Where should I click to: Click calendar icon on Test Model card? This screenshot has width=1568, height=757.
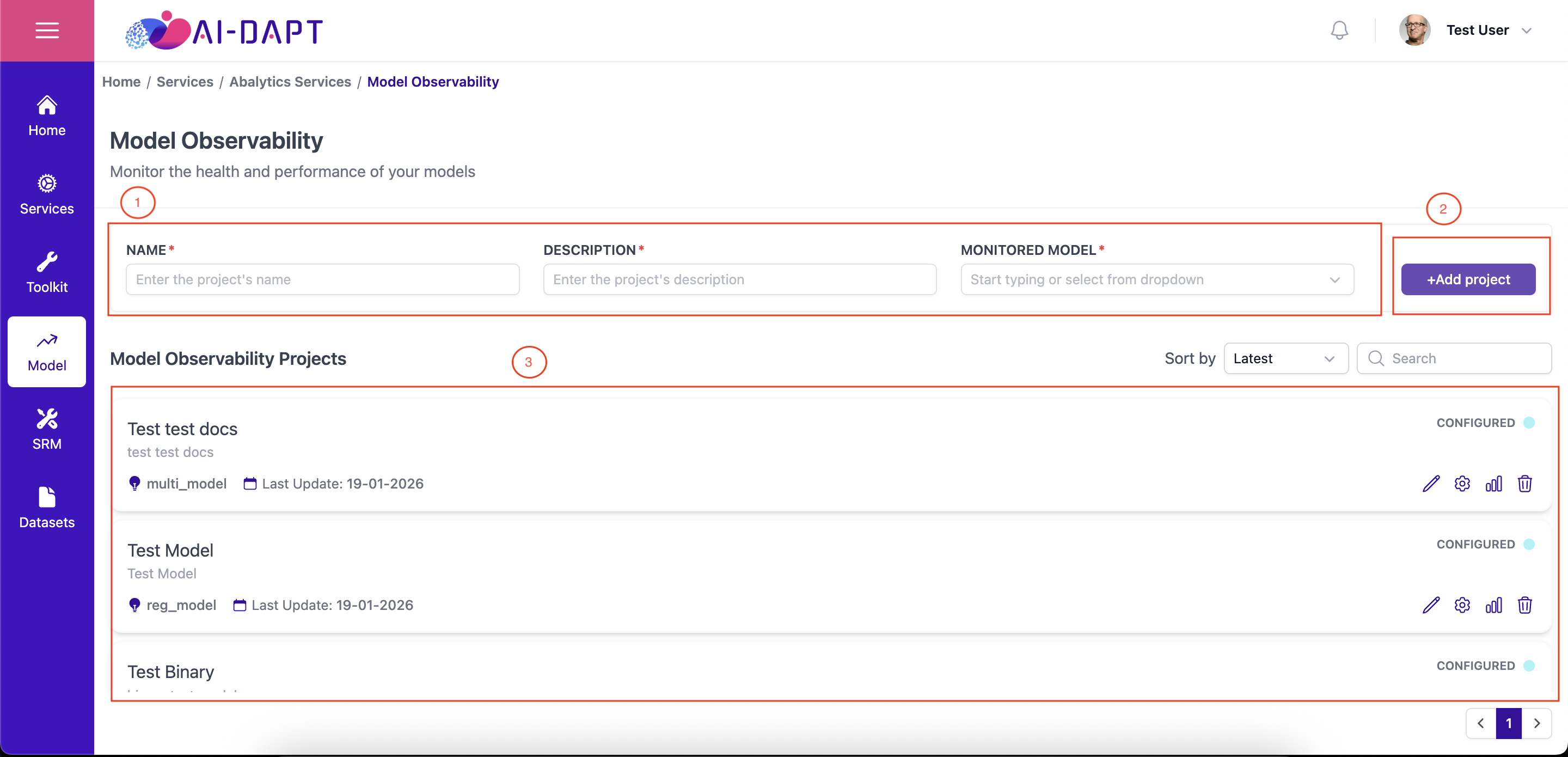pyautogui.click(x=240, y=606)
